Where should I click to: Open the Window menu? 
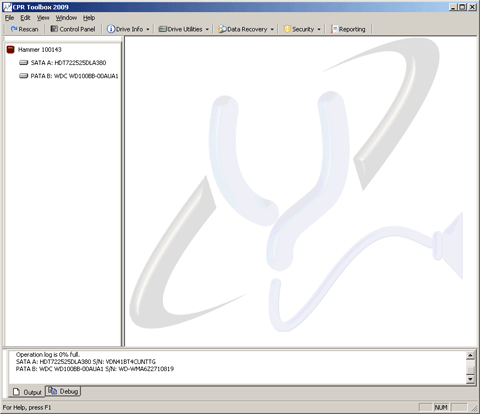click(66, 18)
